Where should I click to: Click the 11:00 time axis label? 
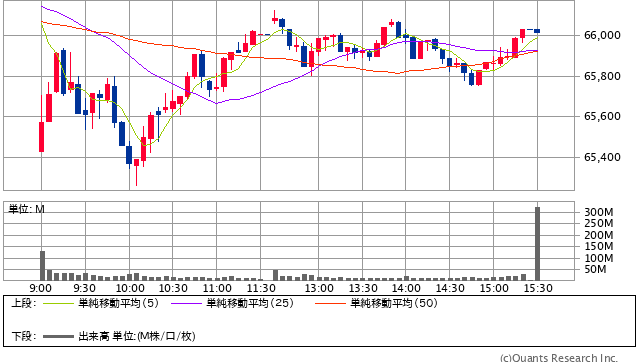tap(217, 288)
